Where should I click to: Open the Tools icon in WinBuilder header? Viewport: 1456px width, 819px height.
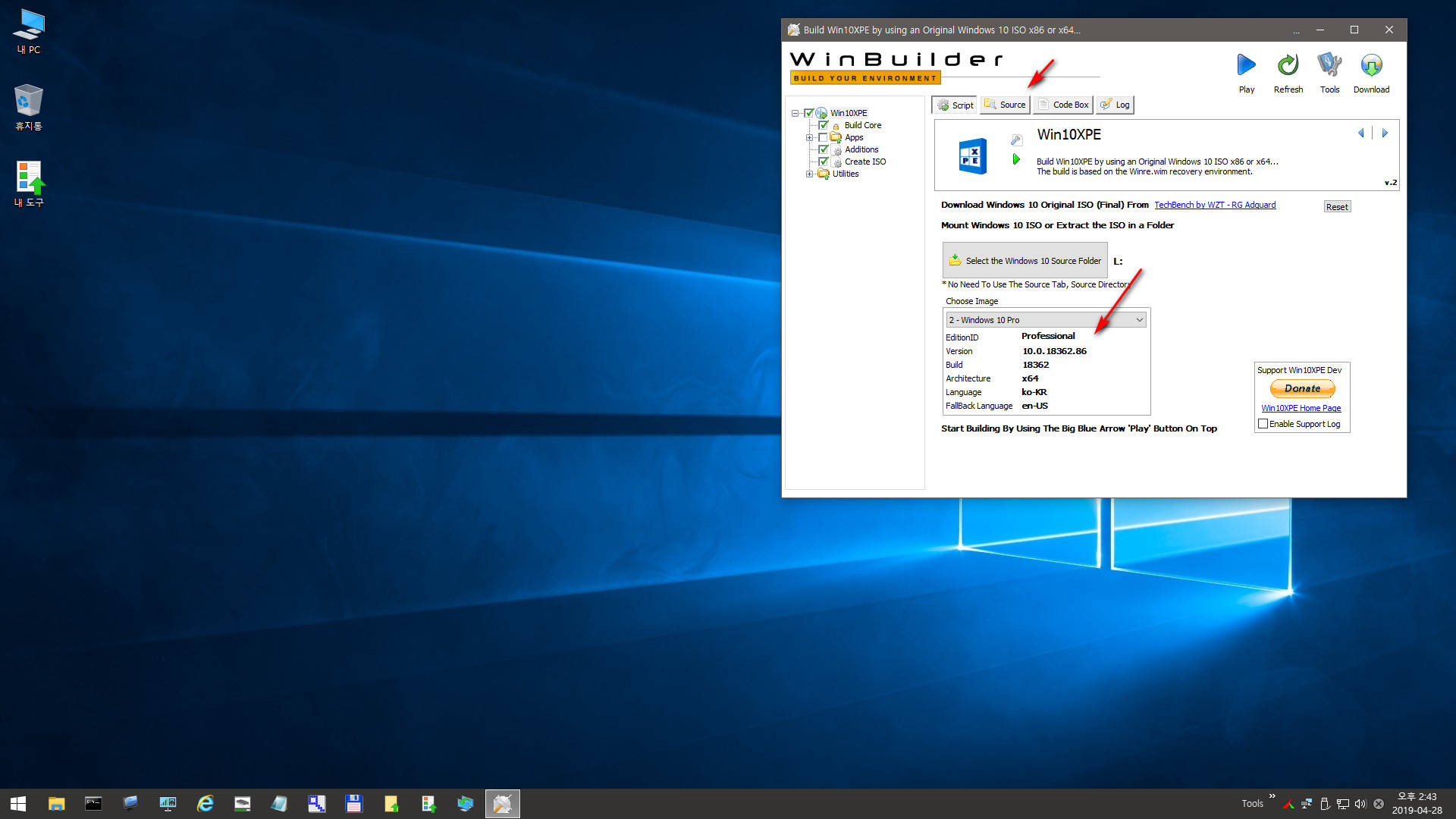coord(1329,65)
